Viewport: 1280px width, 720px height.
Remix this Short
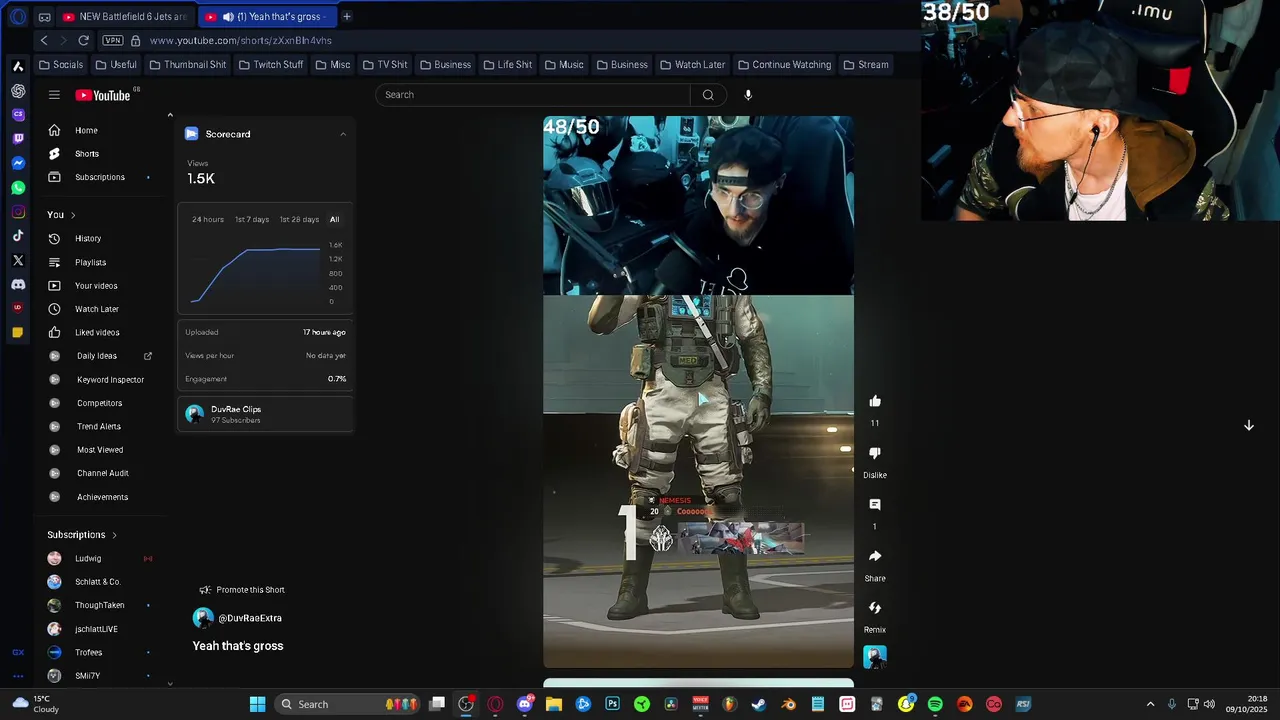(x=875, y=608)
